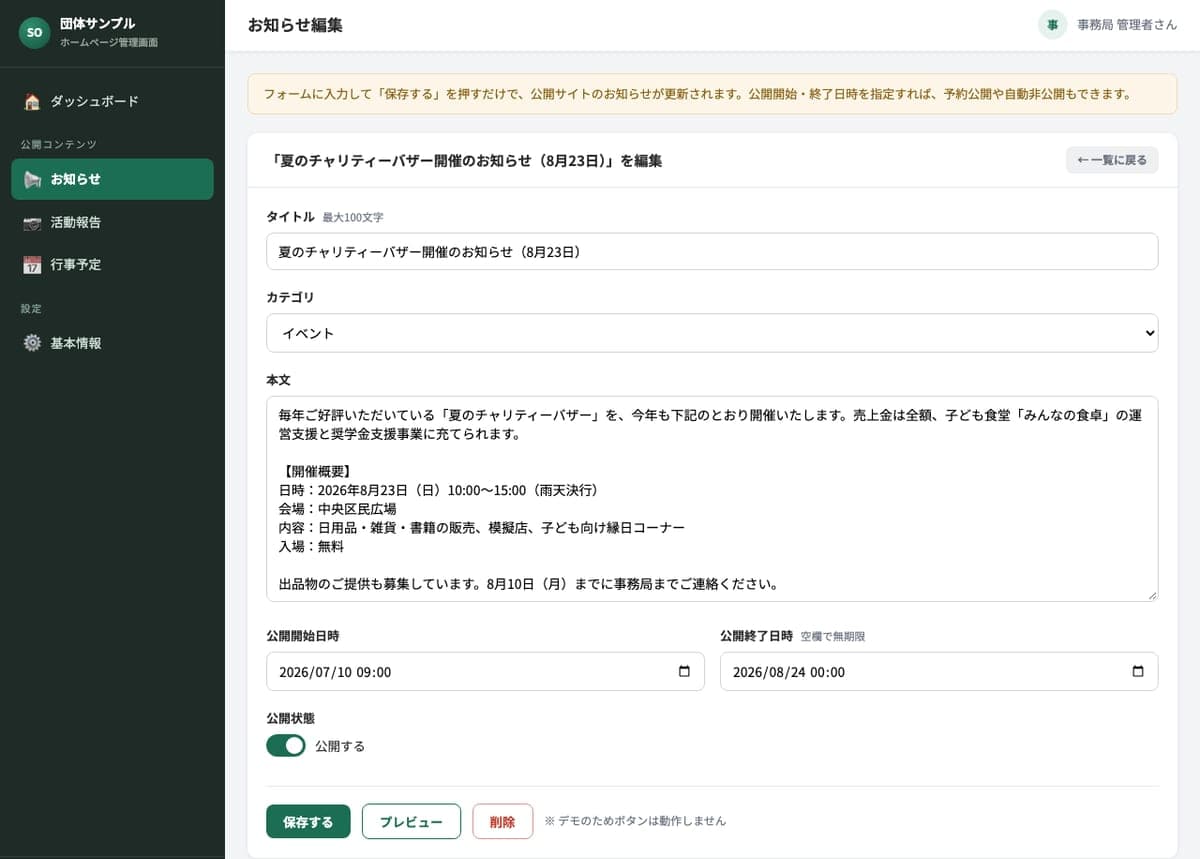Click into the タイトル input field
Screen dimensions: 1200x859
pos(712,252)
